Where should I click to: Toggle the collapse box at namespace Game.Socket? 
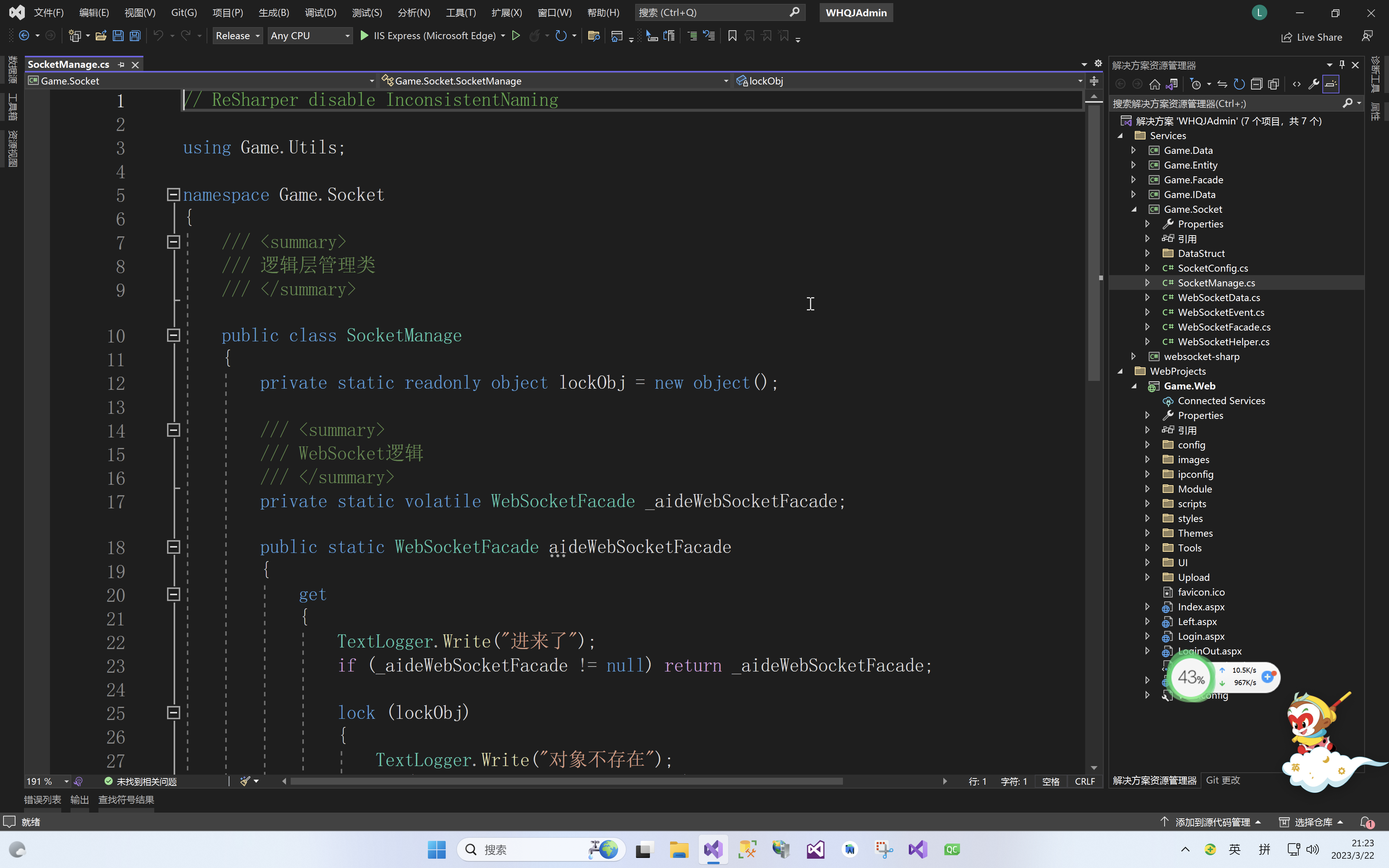173,195
